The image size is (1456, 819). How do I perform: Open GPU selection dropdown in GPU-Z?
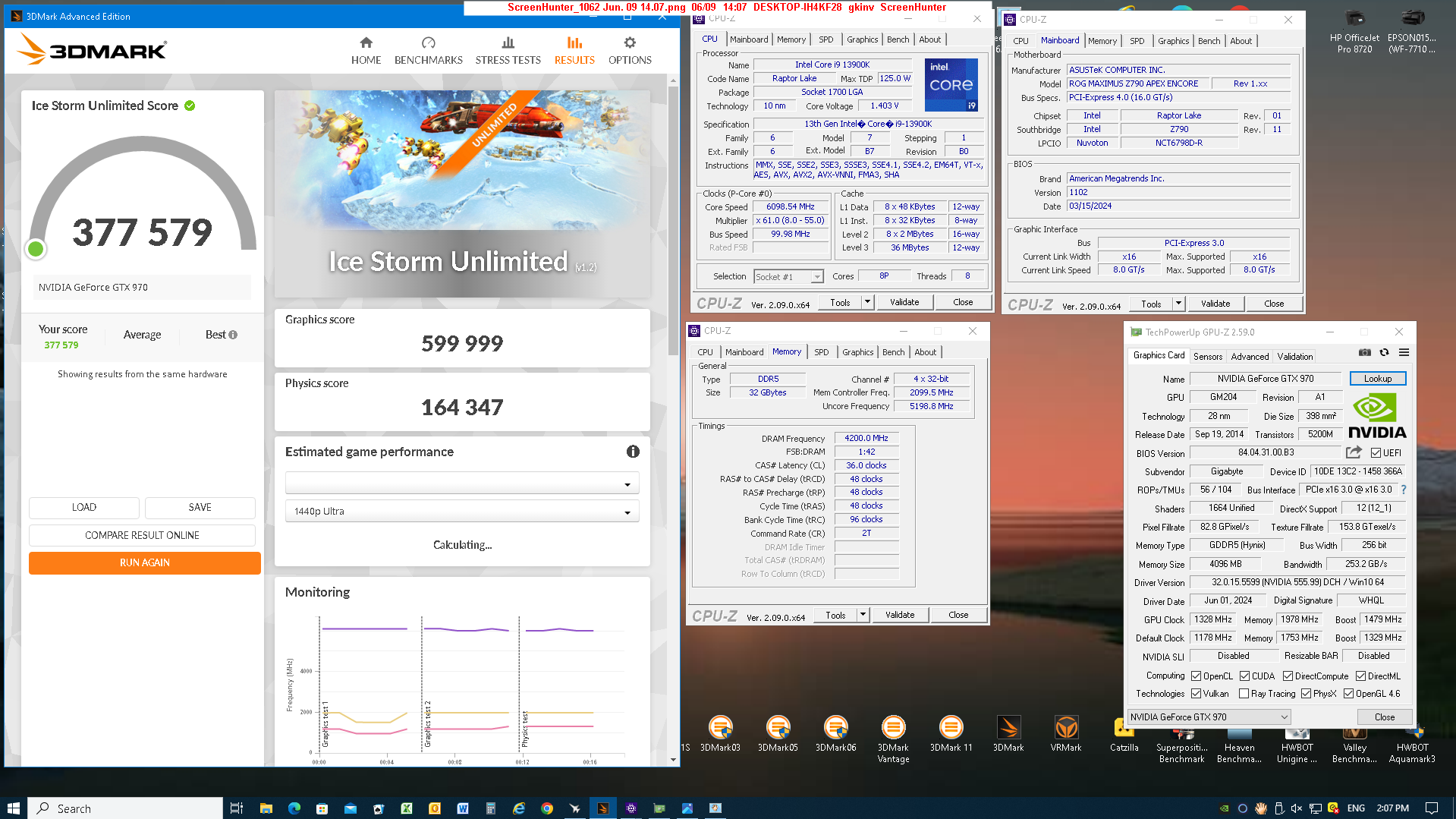point(1209,717)
